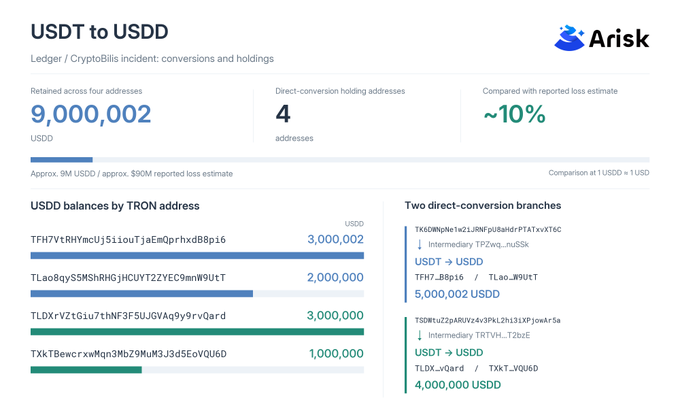The height and width of the screenshot is (415, 680).
Task: Select address TLDXrVZtGiu7thNF3F5UJGVAq9y9rvQard
Action: (128, 316)
